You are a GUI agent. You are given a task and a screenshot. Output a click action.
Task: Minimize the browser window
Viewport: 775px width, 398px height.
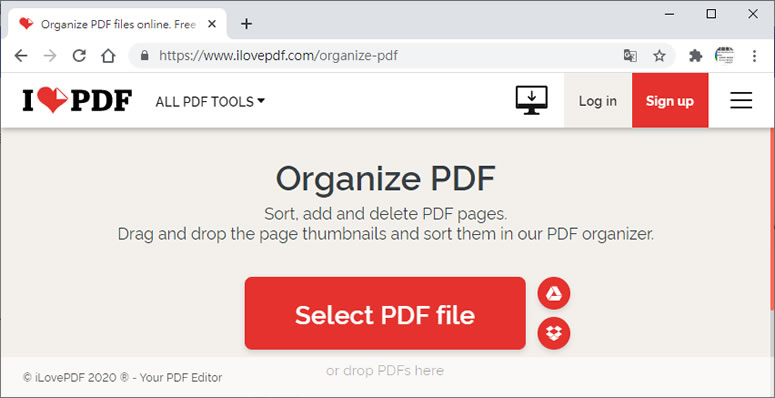coord(670,14)
